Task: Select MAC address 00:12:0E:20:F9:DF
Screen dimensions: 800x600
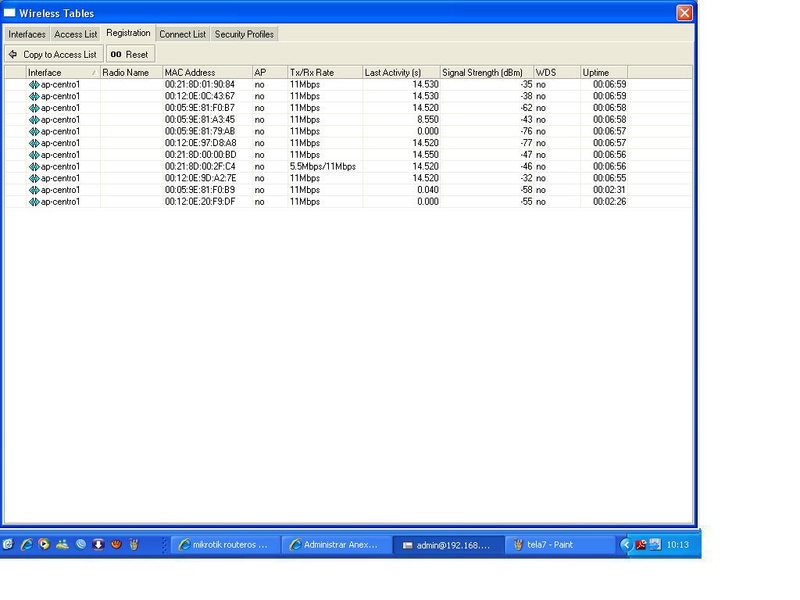Action: tap(200, 202)
